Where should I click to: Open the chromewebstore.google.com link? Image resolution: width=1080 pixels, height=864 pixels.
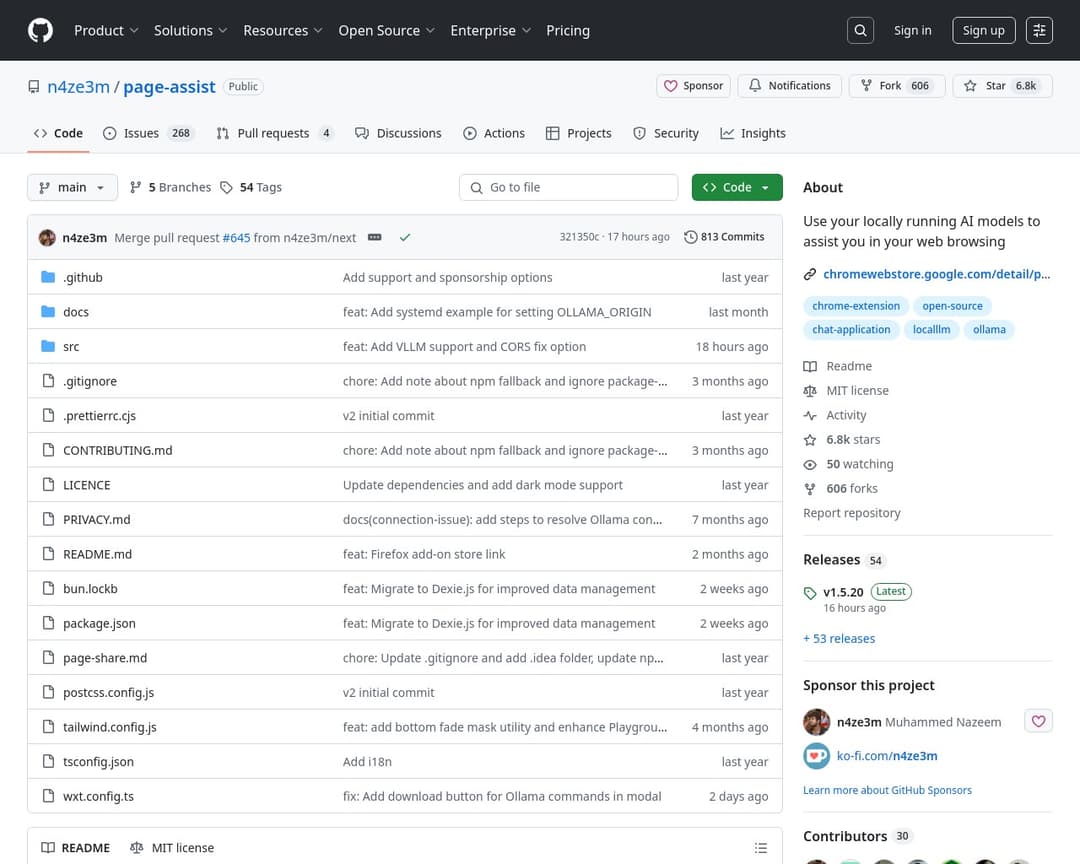936,274
